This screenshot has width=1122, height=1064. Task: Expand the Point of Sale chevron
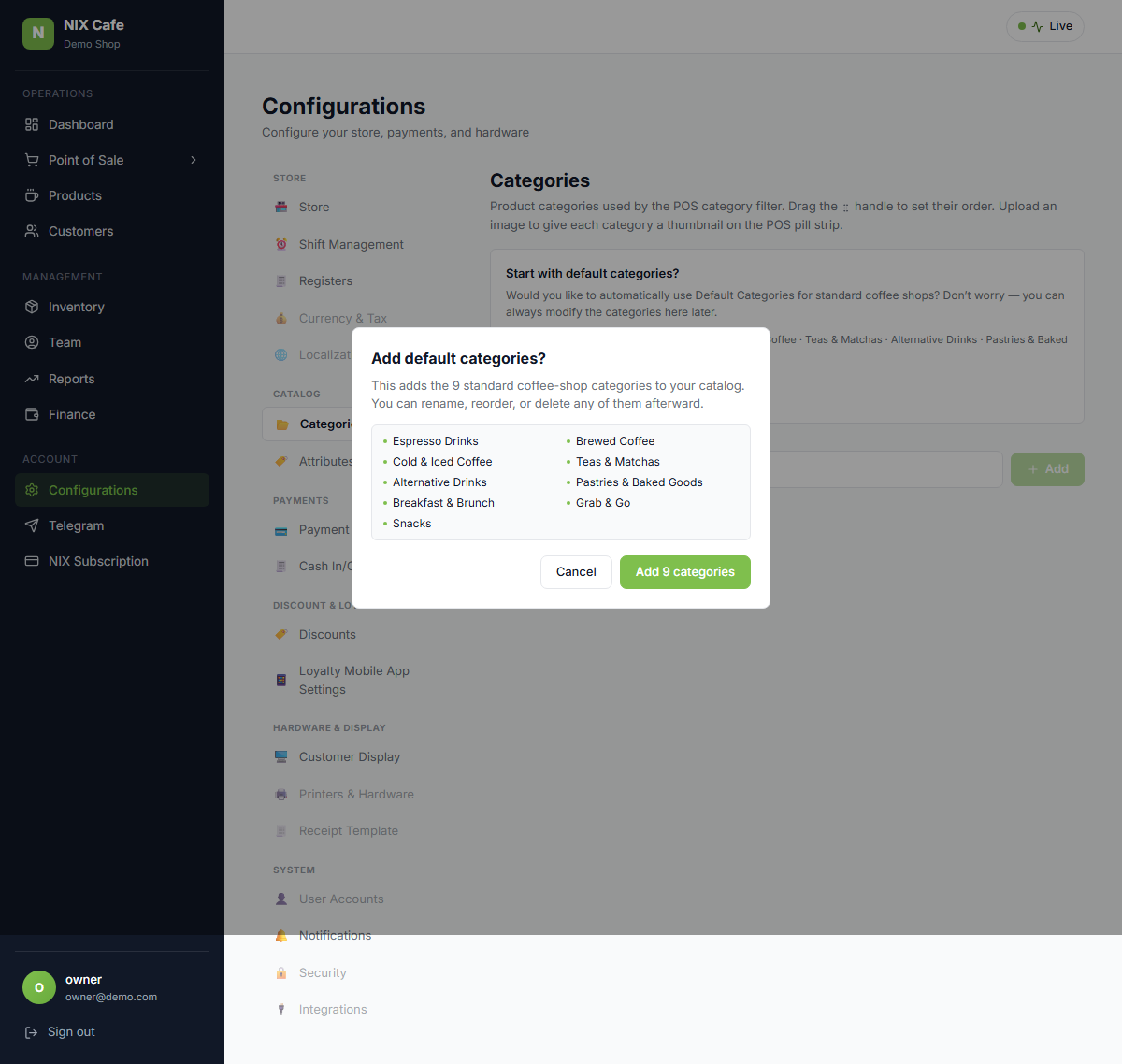[x=194, y=160]
